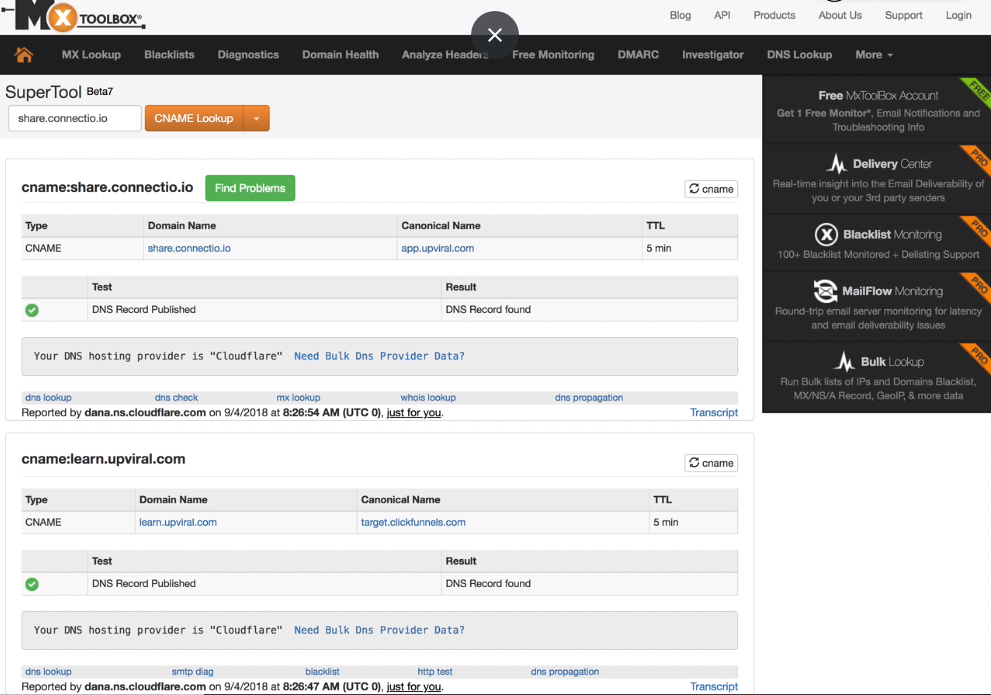Open the Free MxToolBox Account banner
Screen dimensions: 991x695
[x=877, y=110]
